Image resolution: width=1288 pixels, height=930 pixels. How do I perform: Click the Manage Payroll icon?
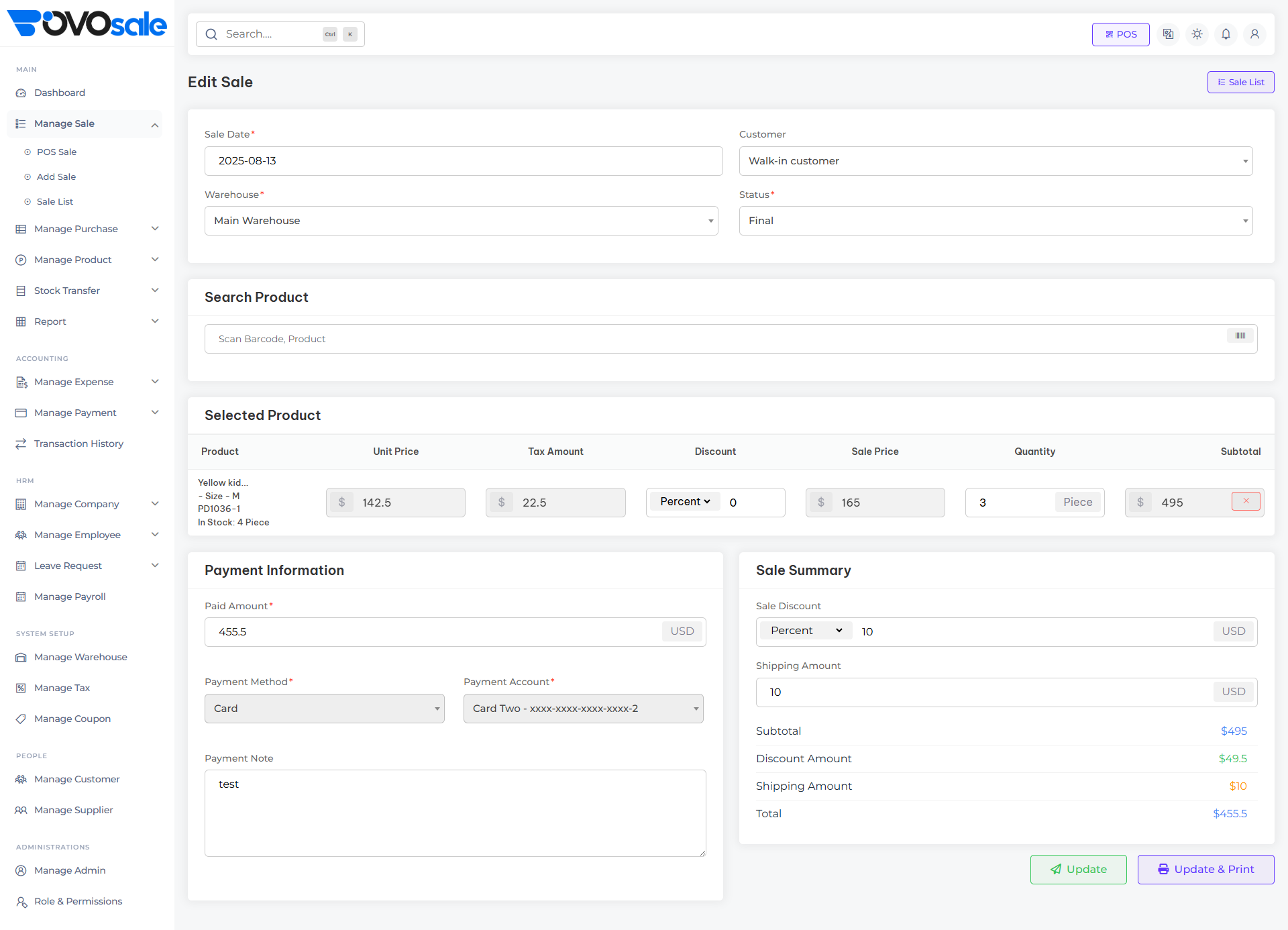click(21, 597)
